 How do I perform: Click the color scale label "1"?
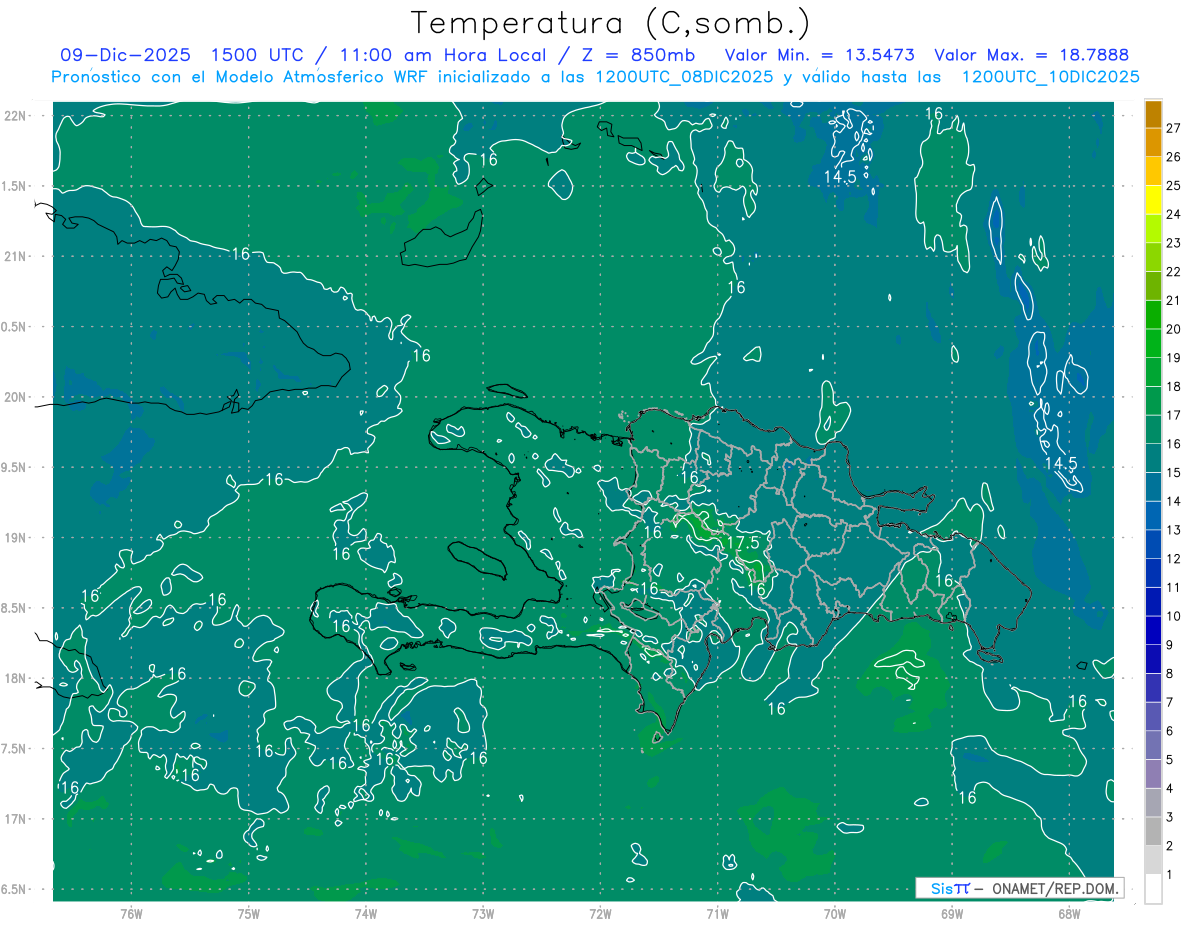pos(1171,875)
